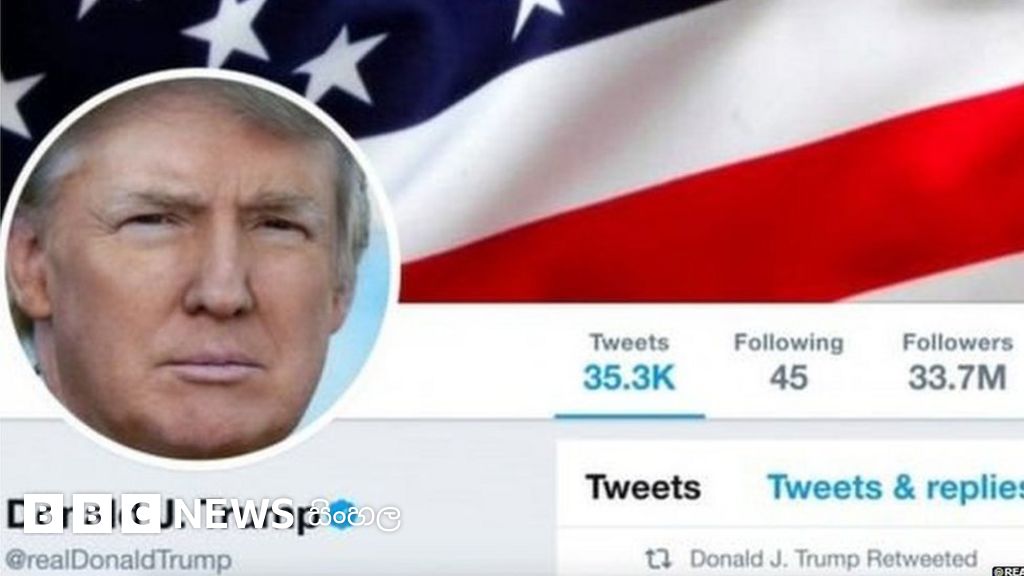The image size is (1024, 576).
Task: Click the retweet arrows icon
Action: pyautogui.click(x=658, y=559)
